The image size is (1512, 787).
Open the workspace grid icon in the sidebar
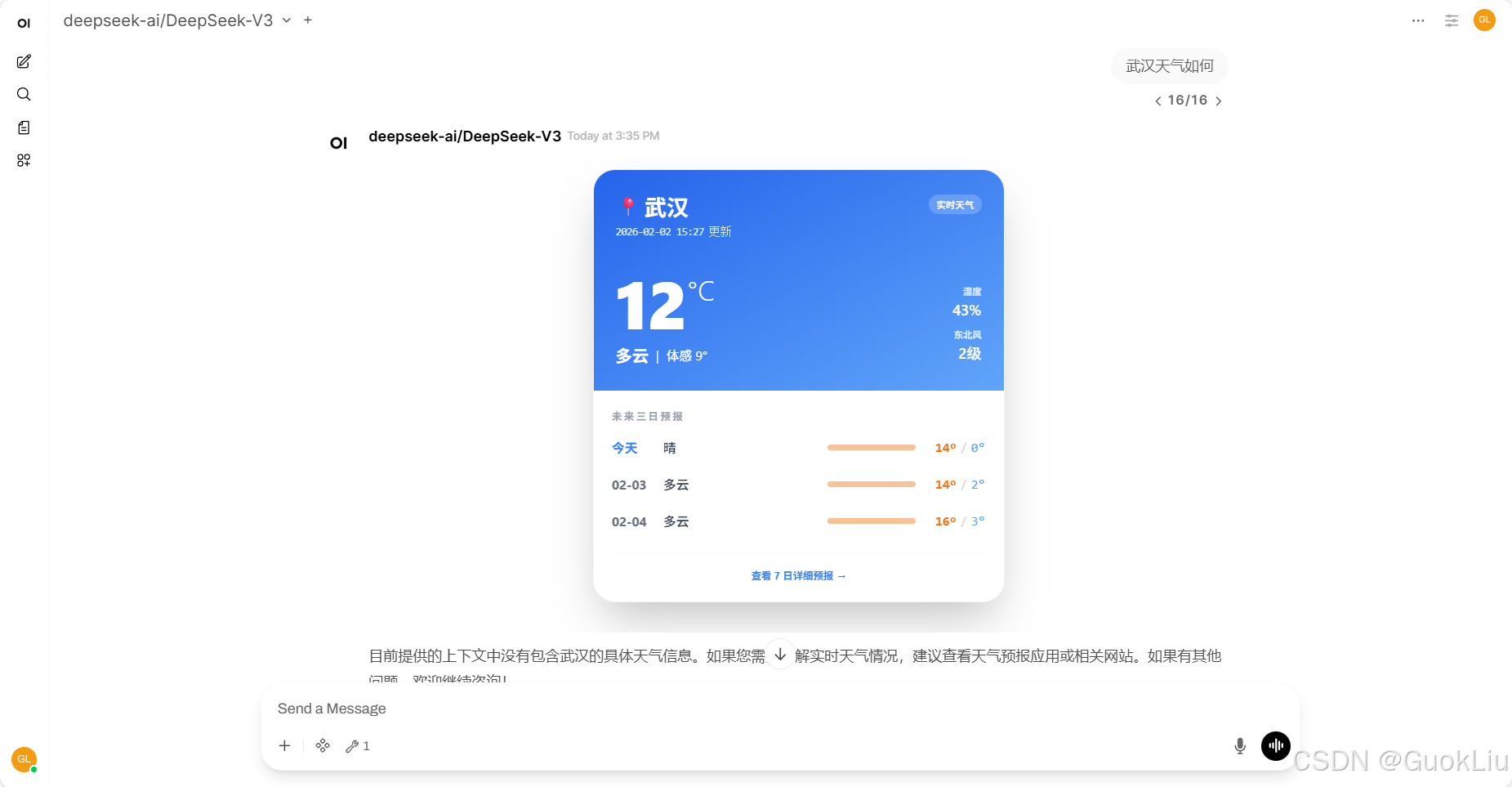tap(24, 160)
